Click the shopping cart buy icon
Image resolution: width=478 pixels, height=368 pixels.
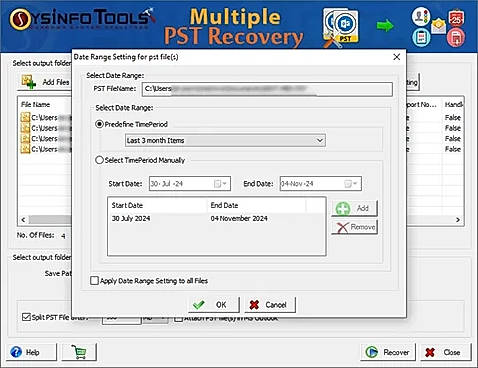click(79, 352)
